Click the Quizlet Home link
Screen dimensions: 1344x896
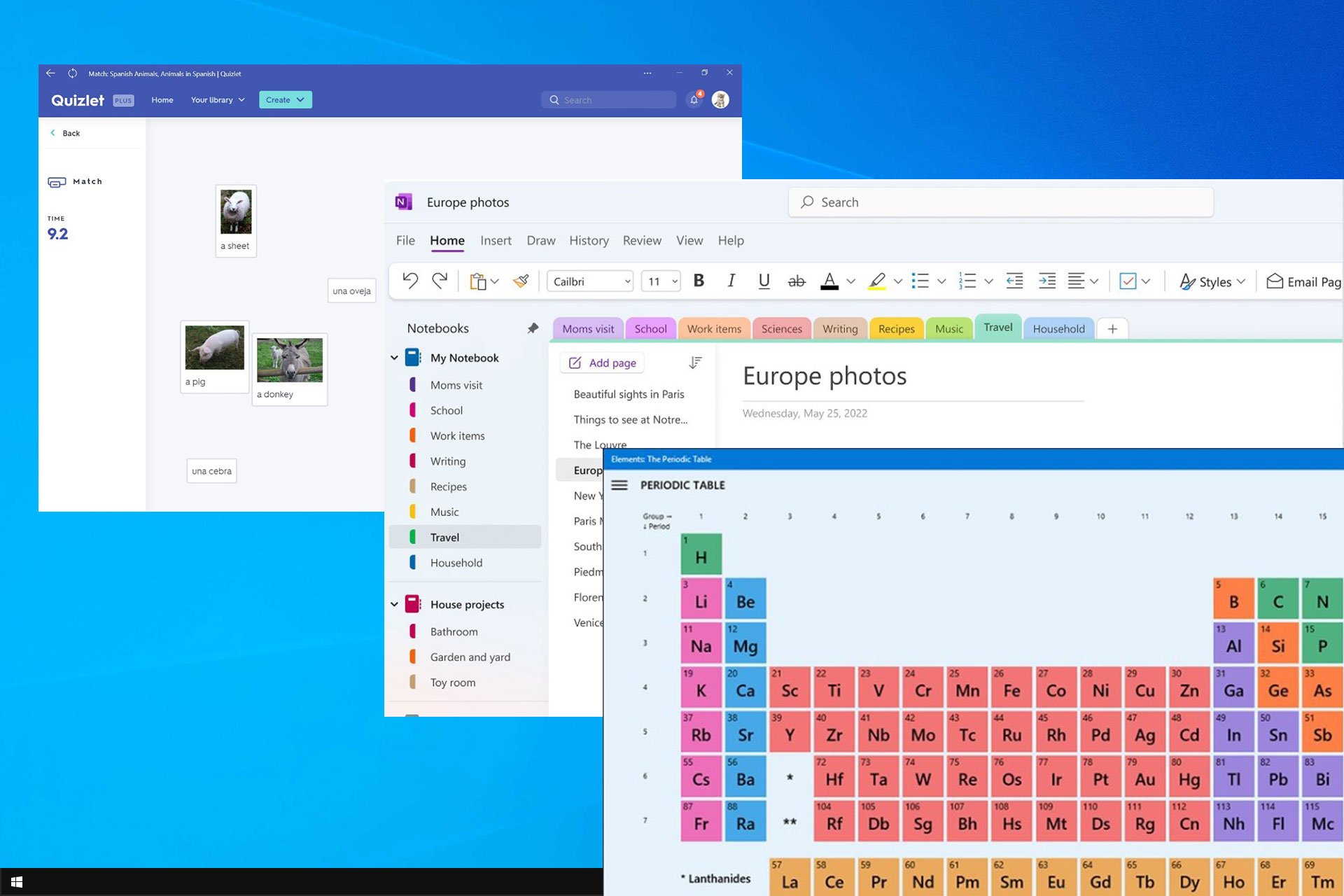(162, 100)
